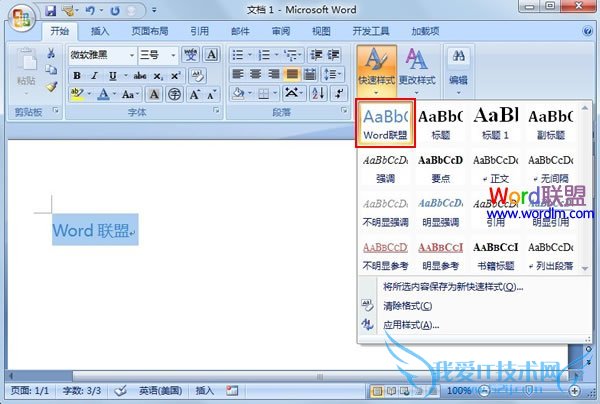
Task: Click the distributed alignment icon
Action: click(x=310, y=74)
